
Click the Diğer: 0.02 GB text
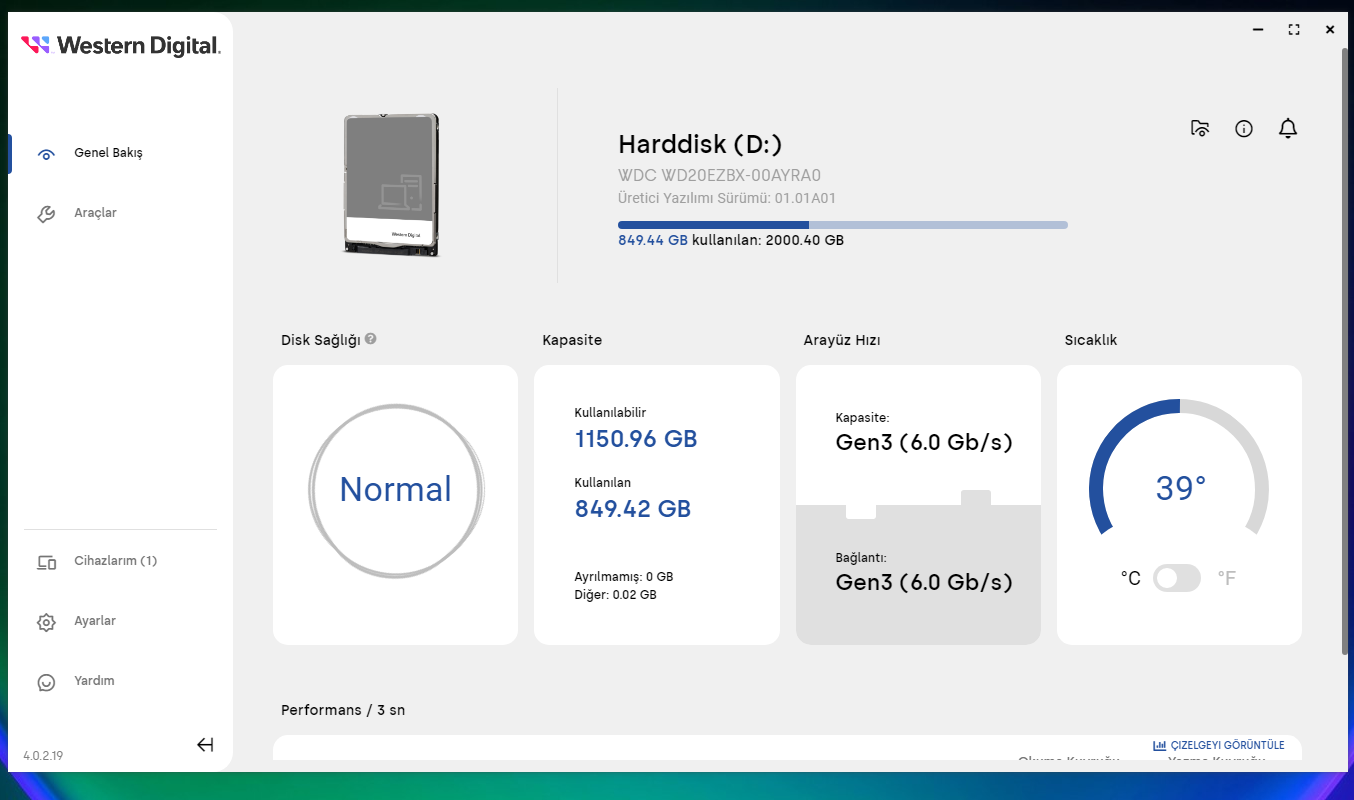615,595
